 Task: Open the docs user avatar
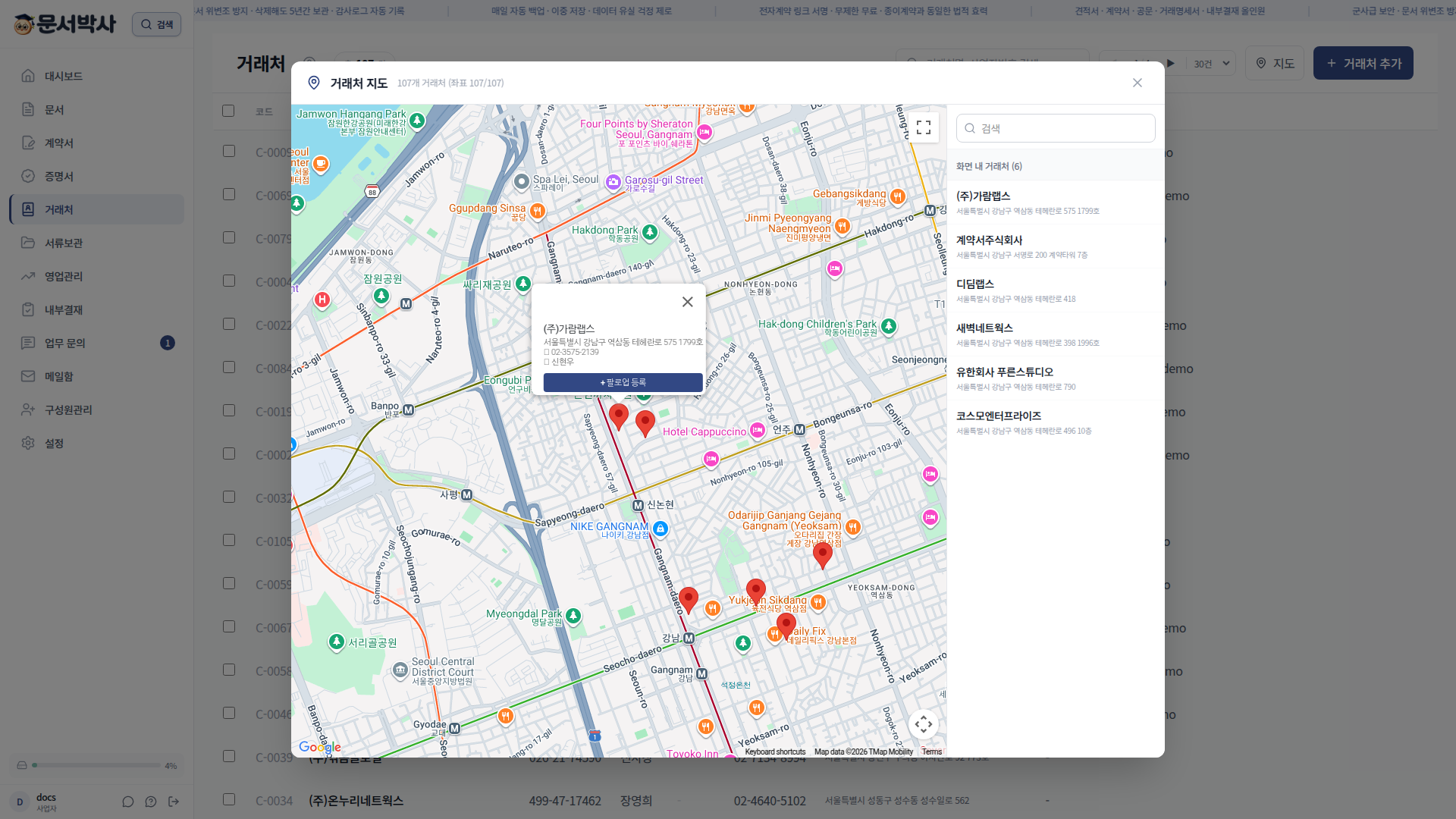[x=20, y=802]
